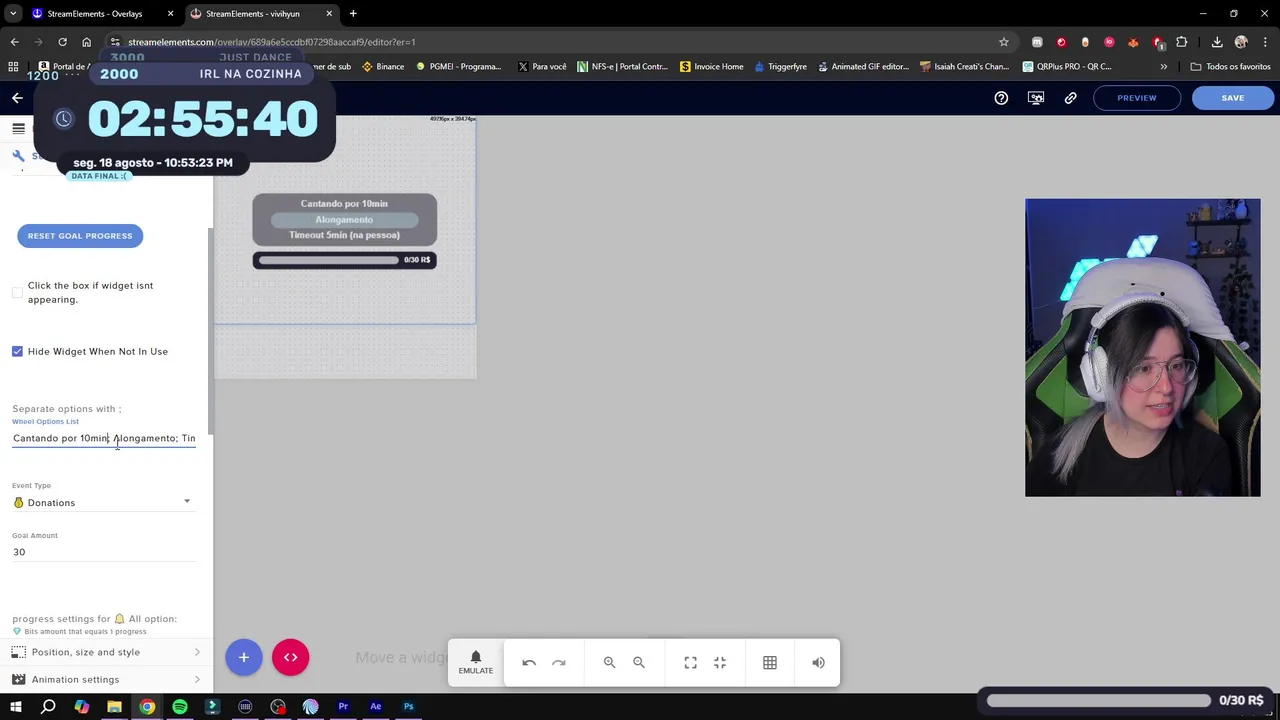Screen dimensions: 1280x720
Task: Open File Explorer from the taskbar
Action: 114,707
